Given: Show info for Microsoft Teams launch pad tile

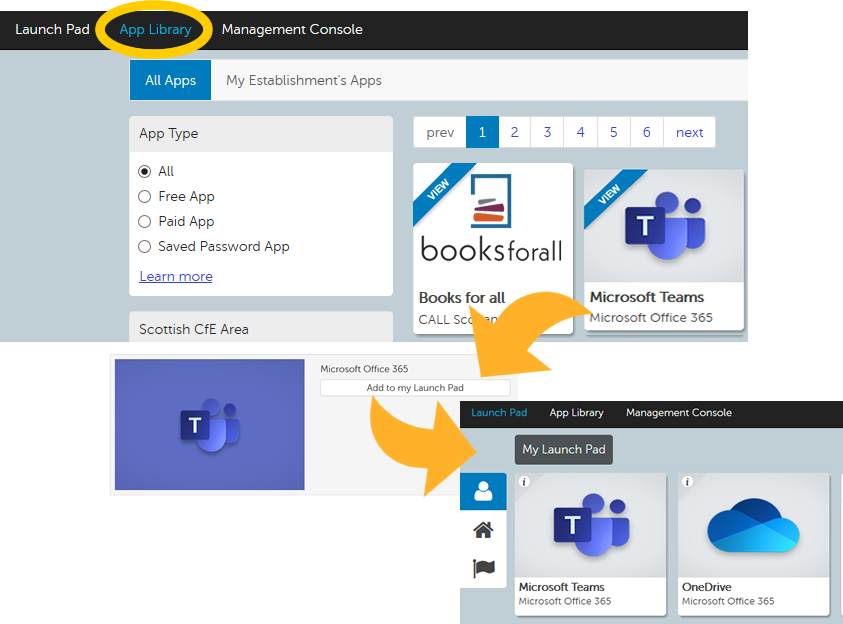Looking at the screenshot, I should (524, 482).
